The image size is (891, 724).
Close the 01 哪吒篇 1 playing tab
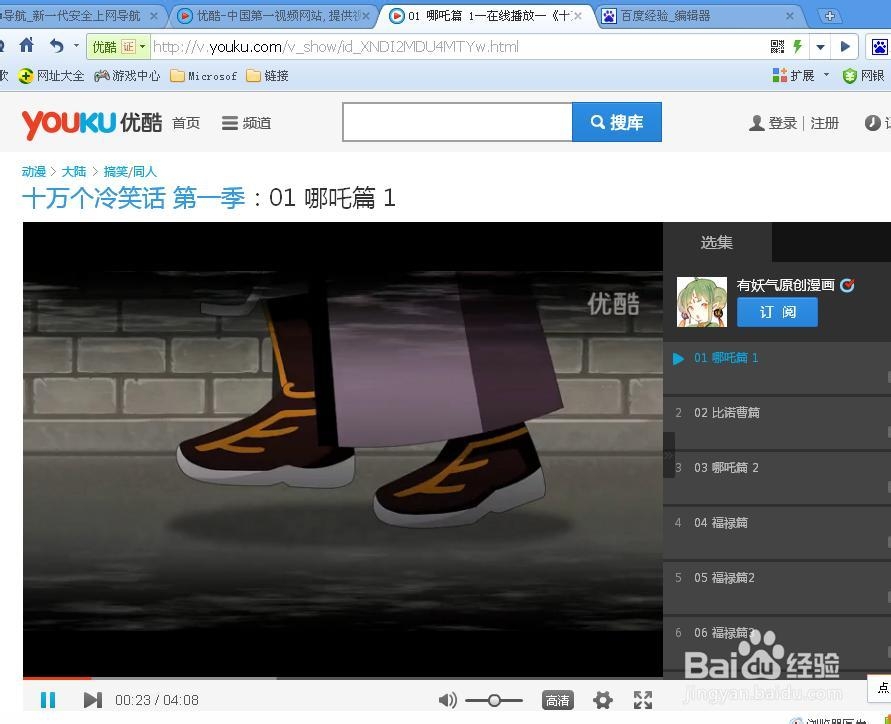pos(578,16)
